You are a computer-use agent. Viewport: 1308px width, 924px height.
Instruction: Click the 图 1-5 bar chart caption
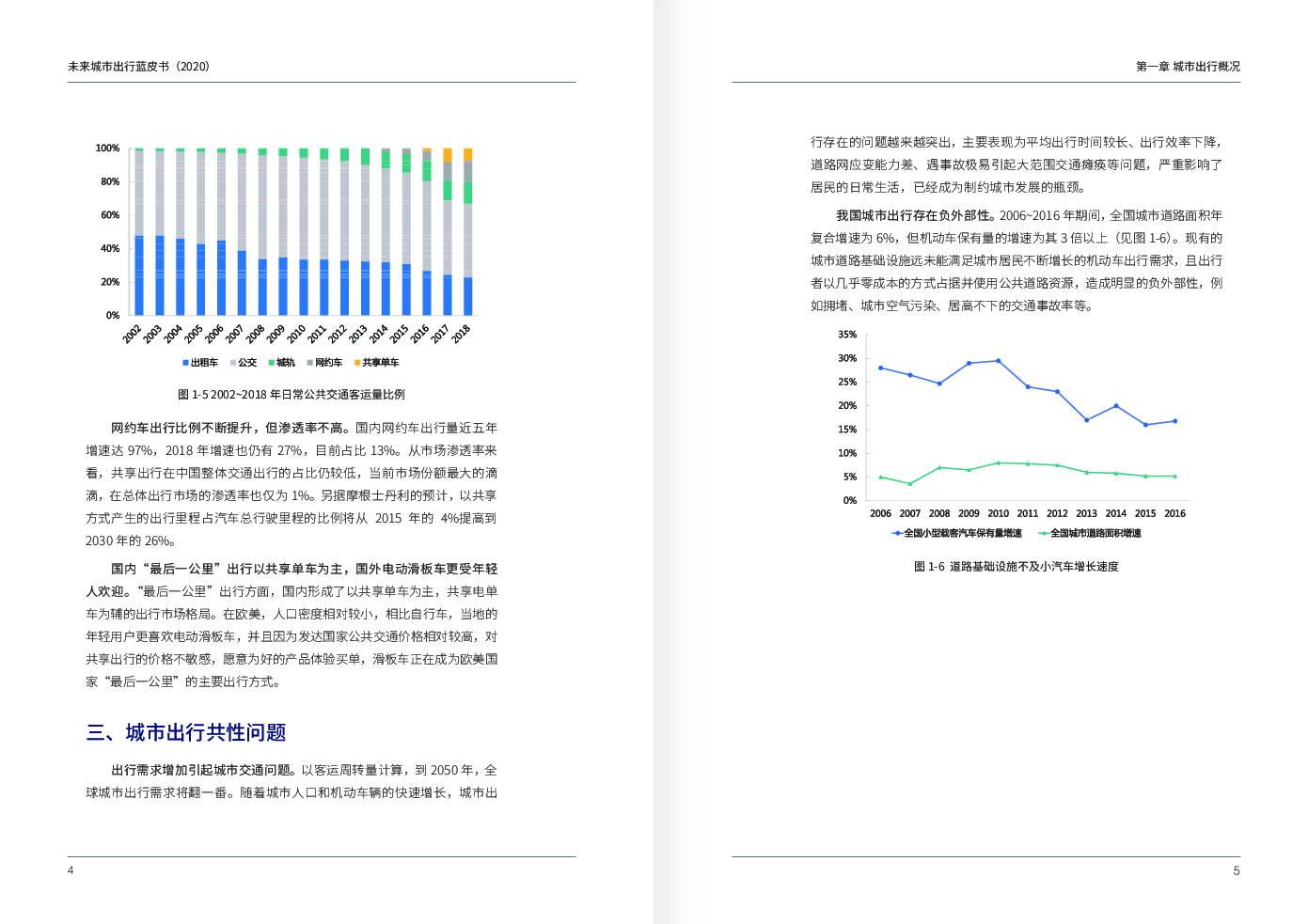(292, 395)
